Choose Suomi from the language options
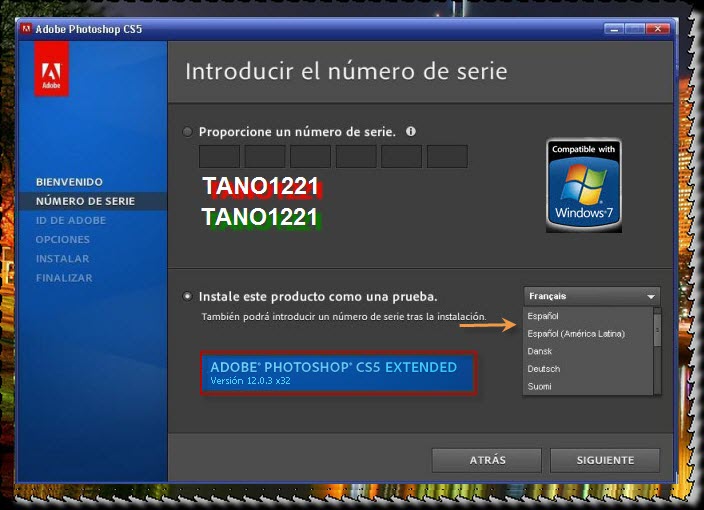The height and width of the screenshot is (510, 704). tap(540, 386)
